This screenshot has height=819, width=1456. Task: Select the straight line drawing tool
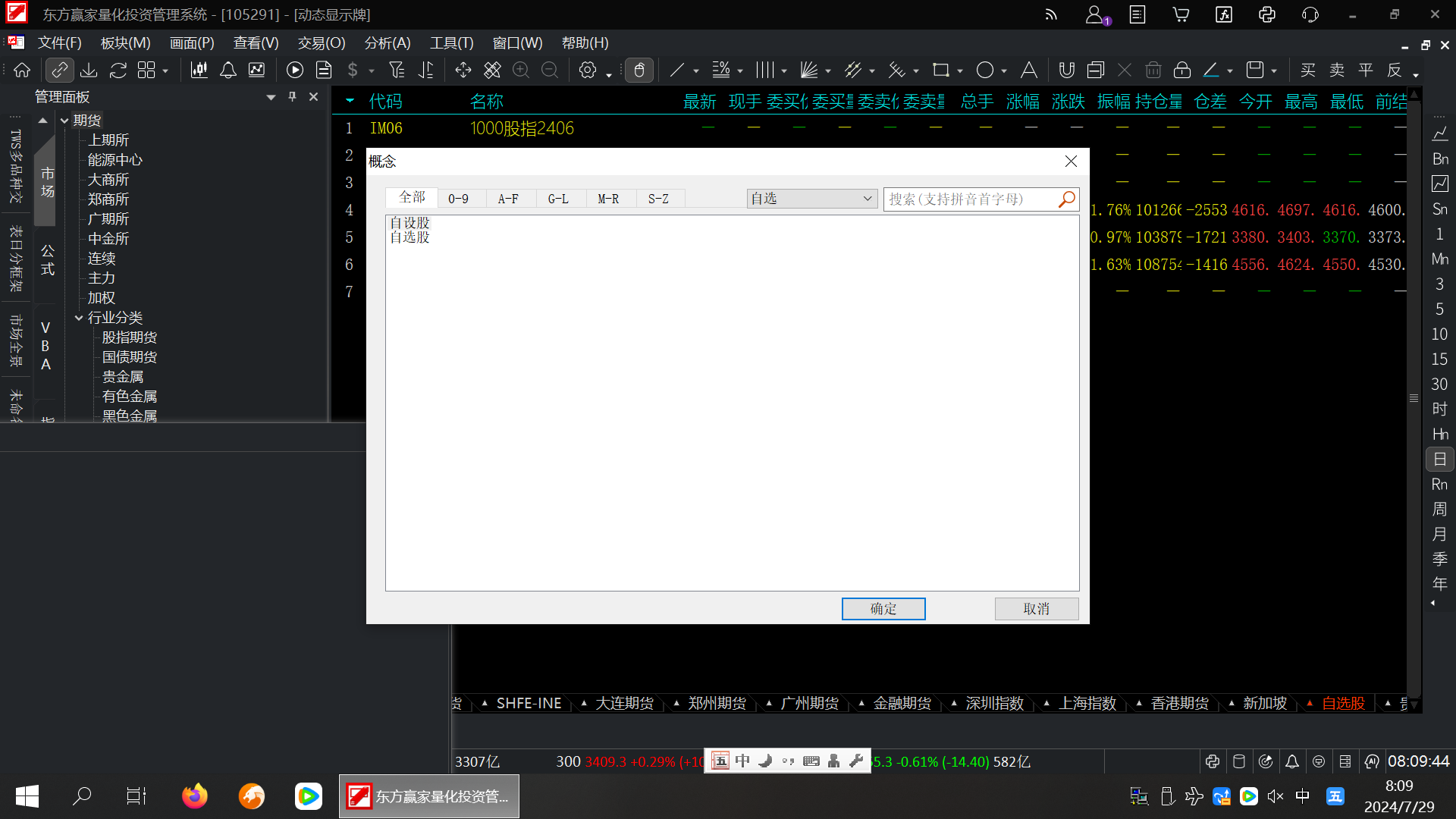click(677, 71)
